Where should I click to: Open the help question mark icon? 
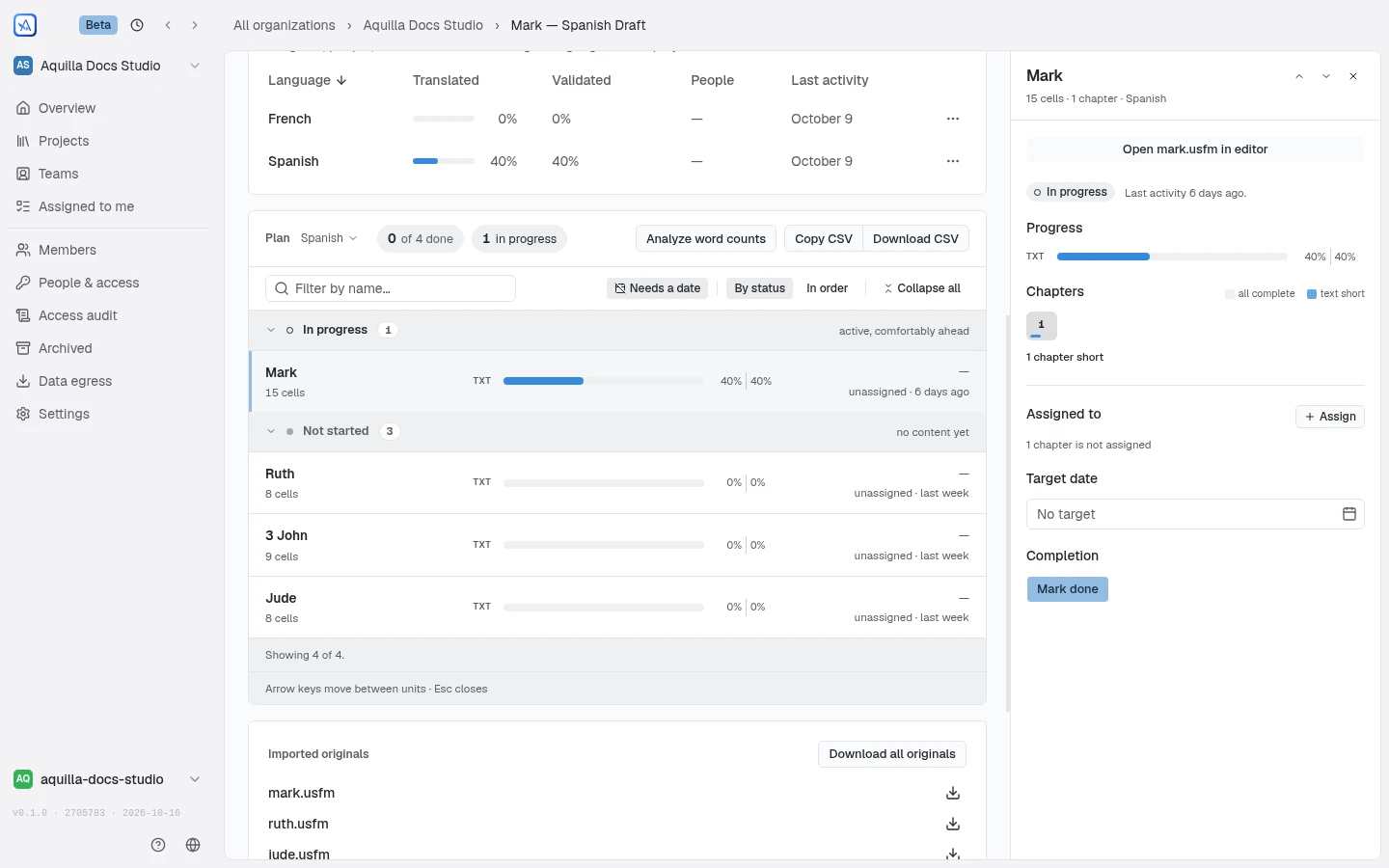158,845
